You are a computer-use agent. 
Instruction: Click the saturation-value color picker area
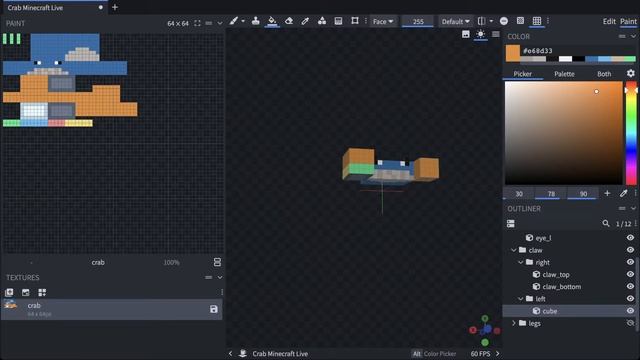pyautogui.click(x=564, y=133)
